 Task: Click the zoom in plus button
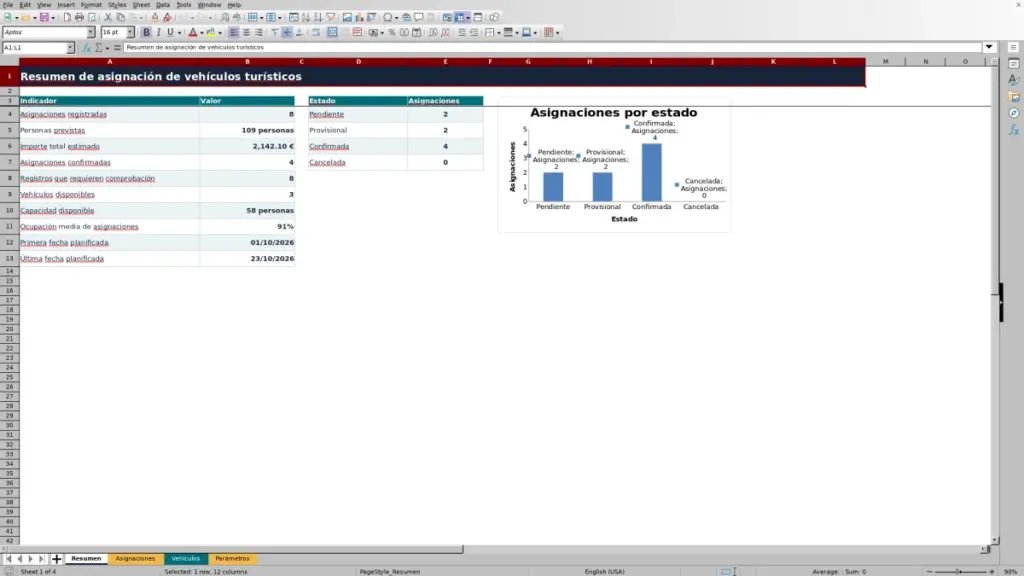(x=991, y=571)
